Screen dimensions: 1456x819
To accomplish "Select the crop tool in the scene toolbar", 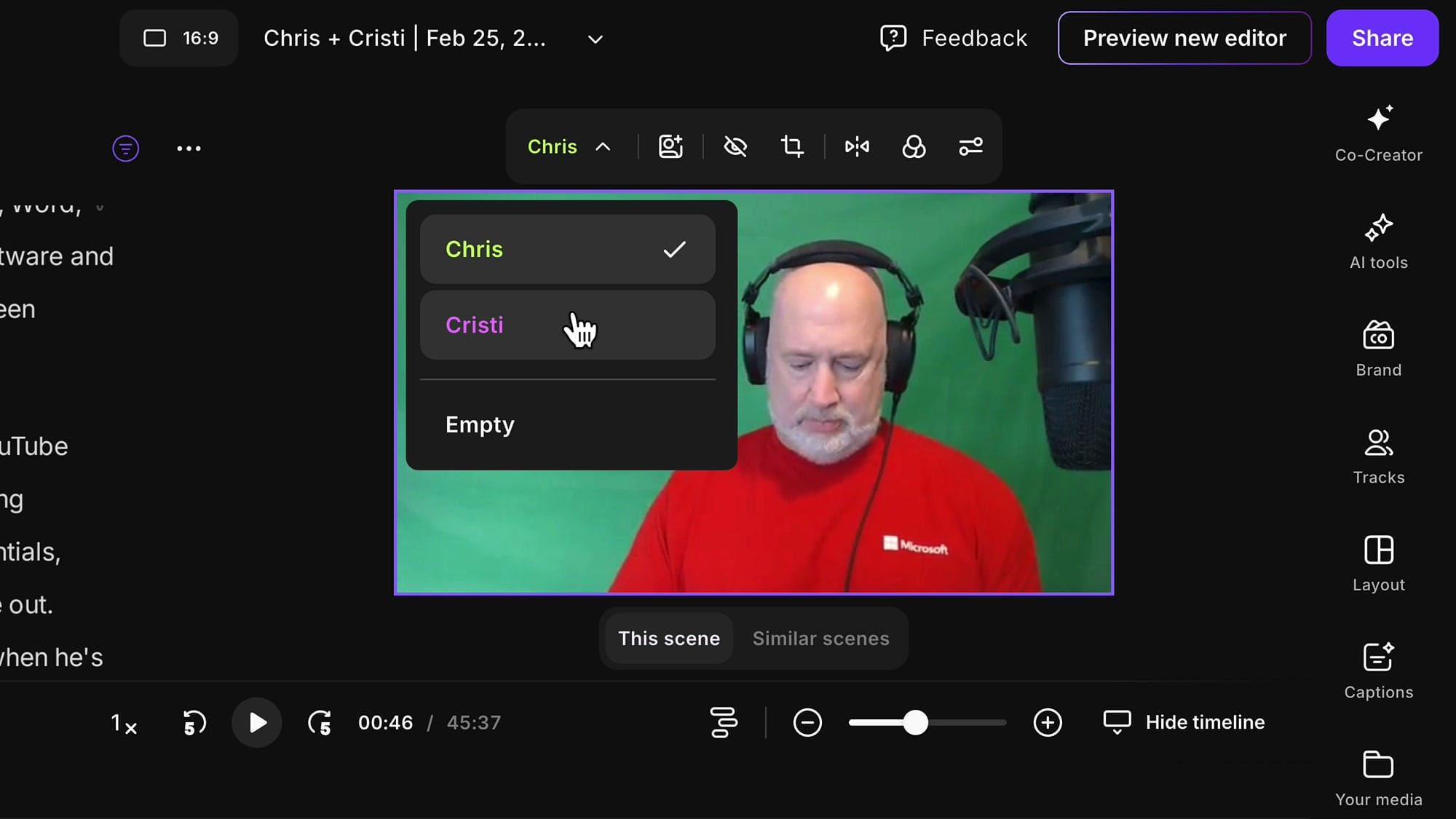I will [791, 146].
